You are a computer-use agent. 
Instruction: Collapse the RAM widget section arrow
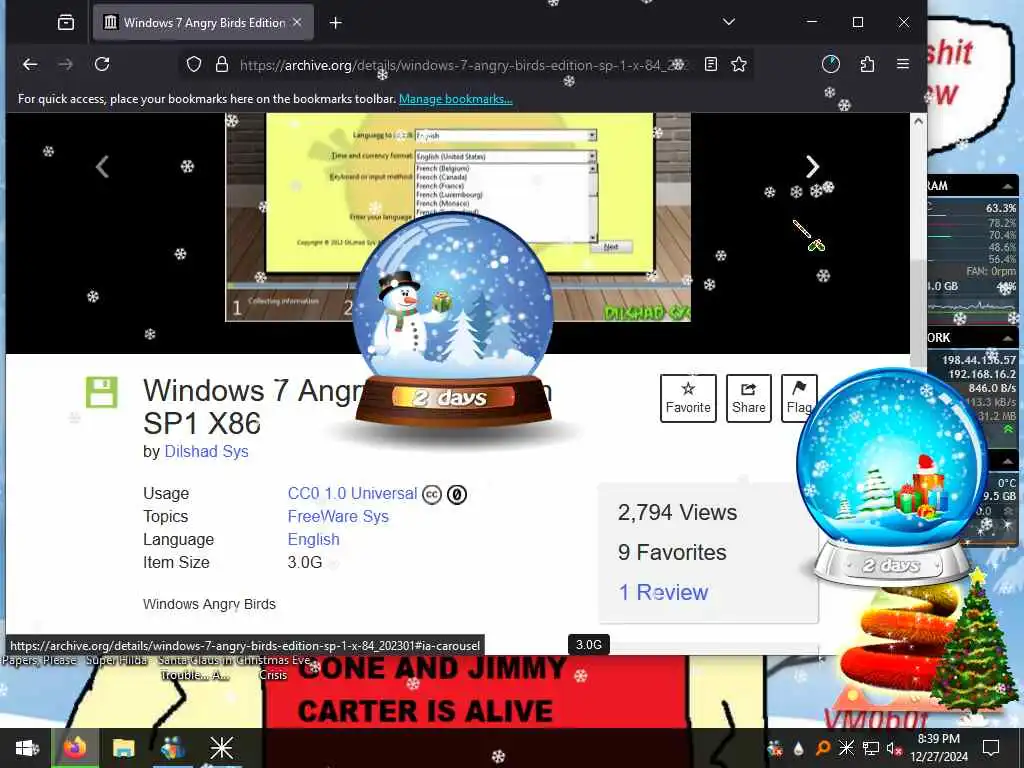(1007, 187)
